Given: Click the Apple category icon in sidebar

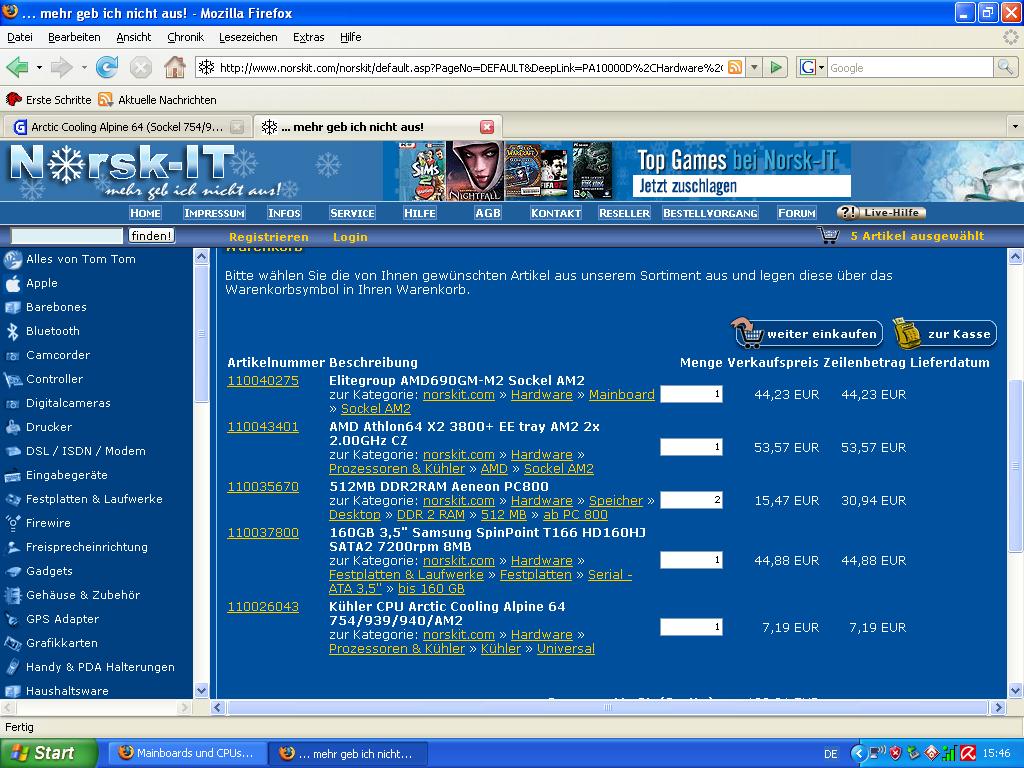Looking at the screenshot, I should [x=13, y=283].
